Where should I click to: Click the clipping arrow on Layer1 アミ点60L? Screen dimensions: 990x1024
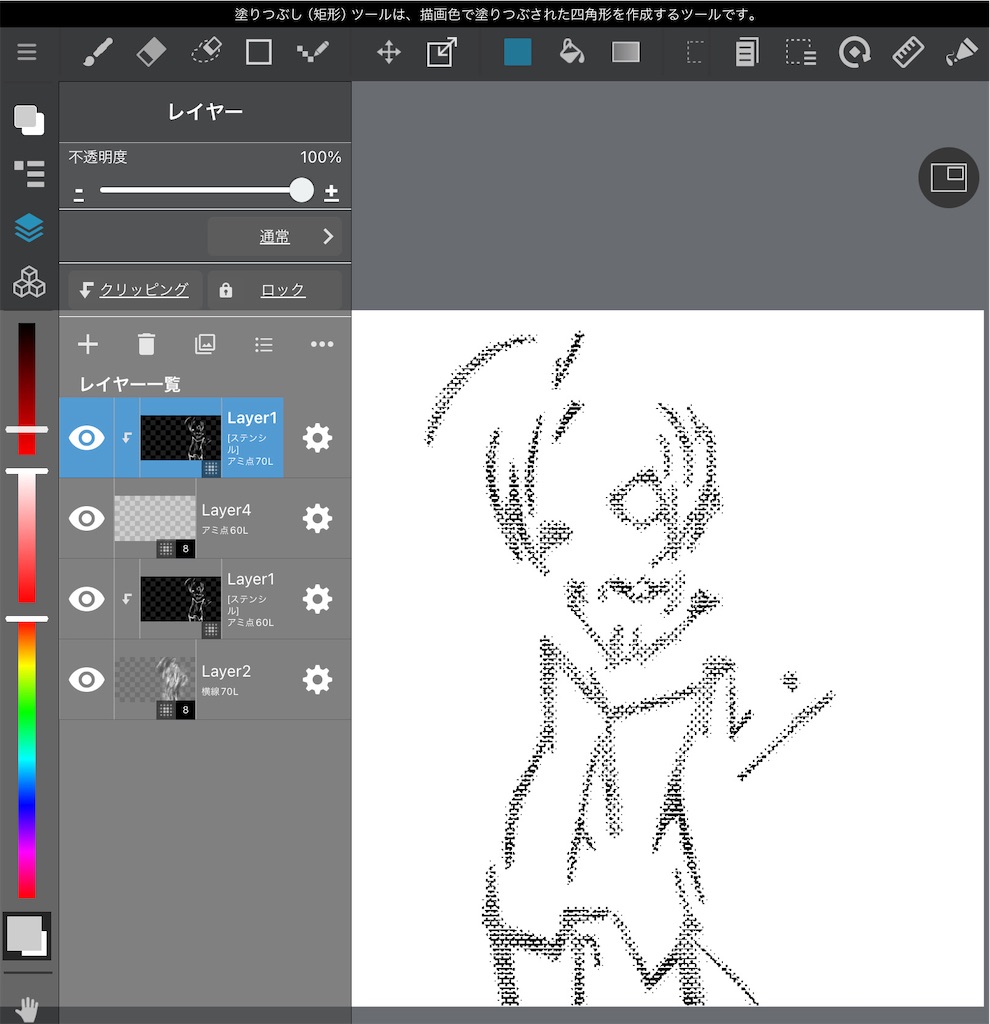[x=127, y=599]
